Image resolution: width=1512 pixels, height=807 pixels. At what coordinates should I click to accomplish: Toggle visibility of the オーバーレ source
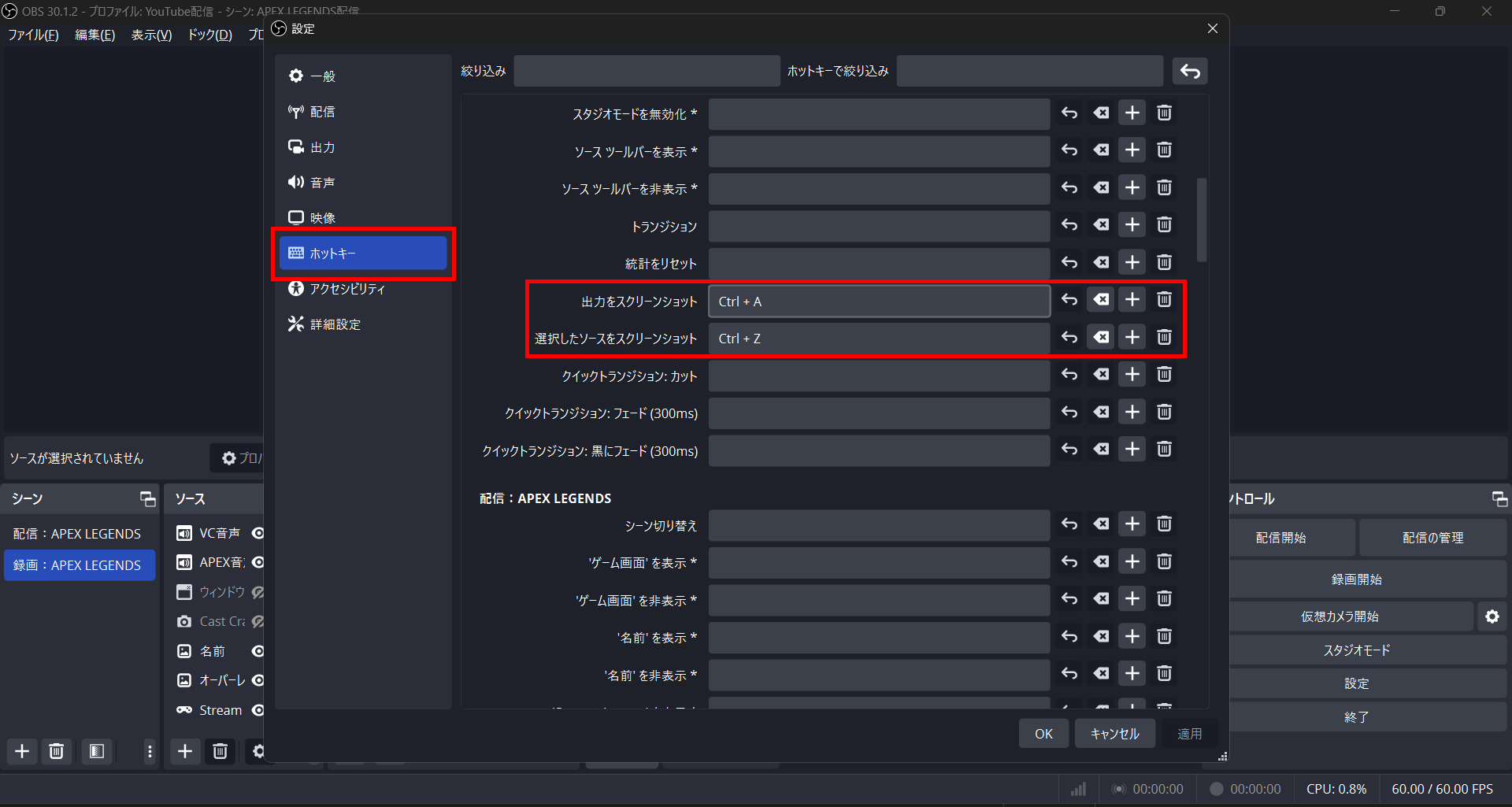[x=258, y=680]
